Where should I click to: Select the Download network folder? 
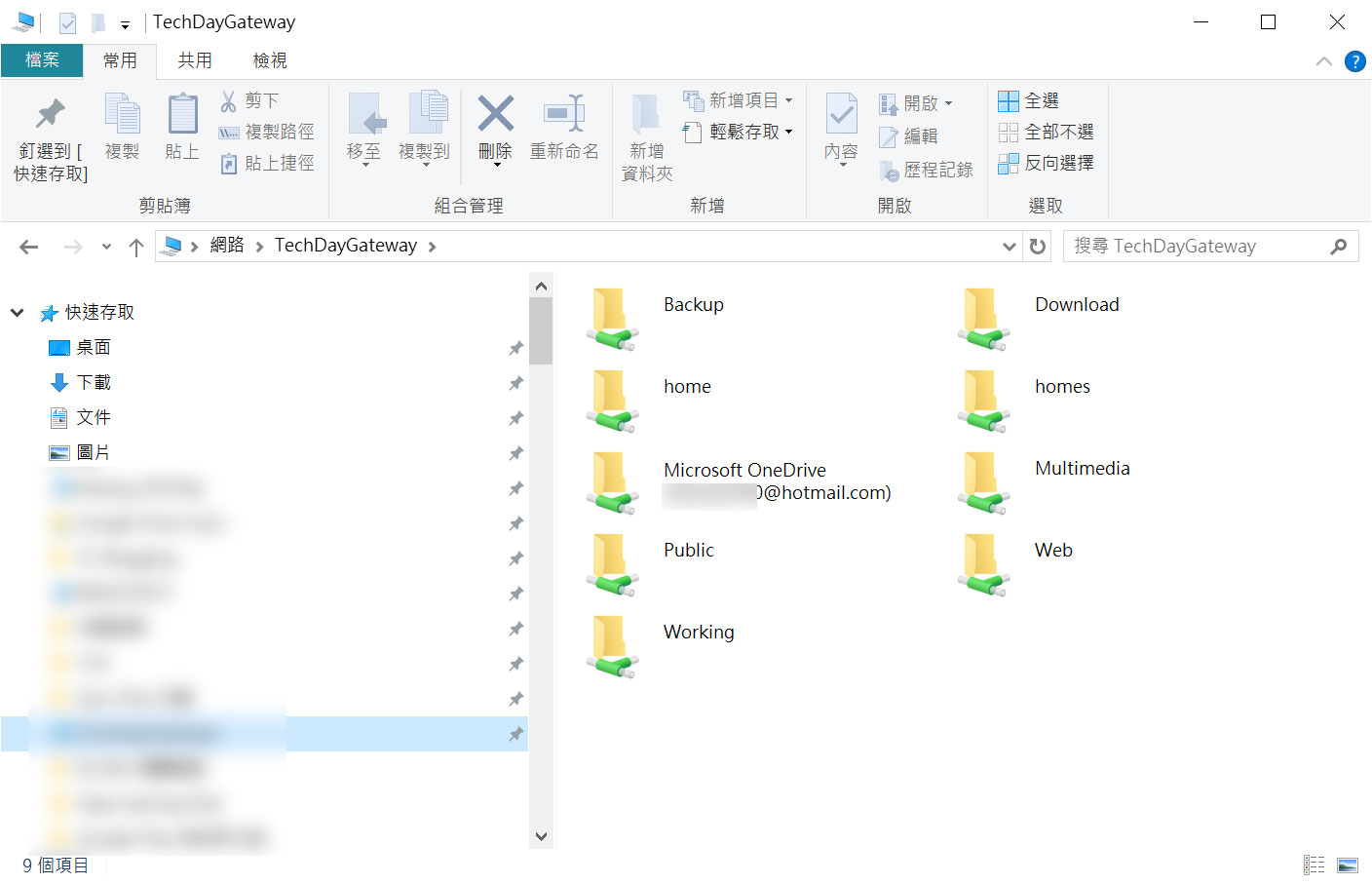pyautogui.click(x=1038, y=318)
